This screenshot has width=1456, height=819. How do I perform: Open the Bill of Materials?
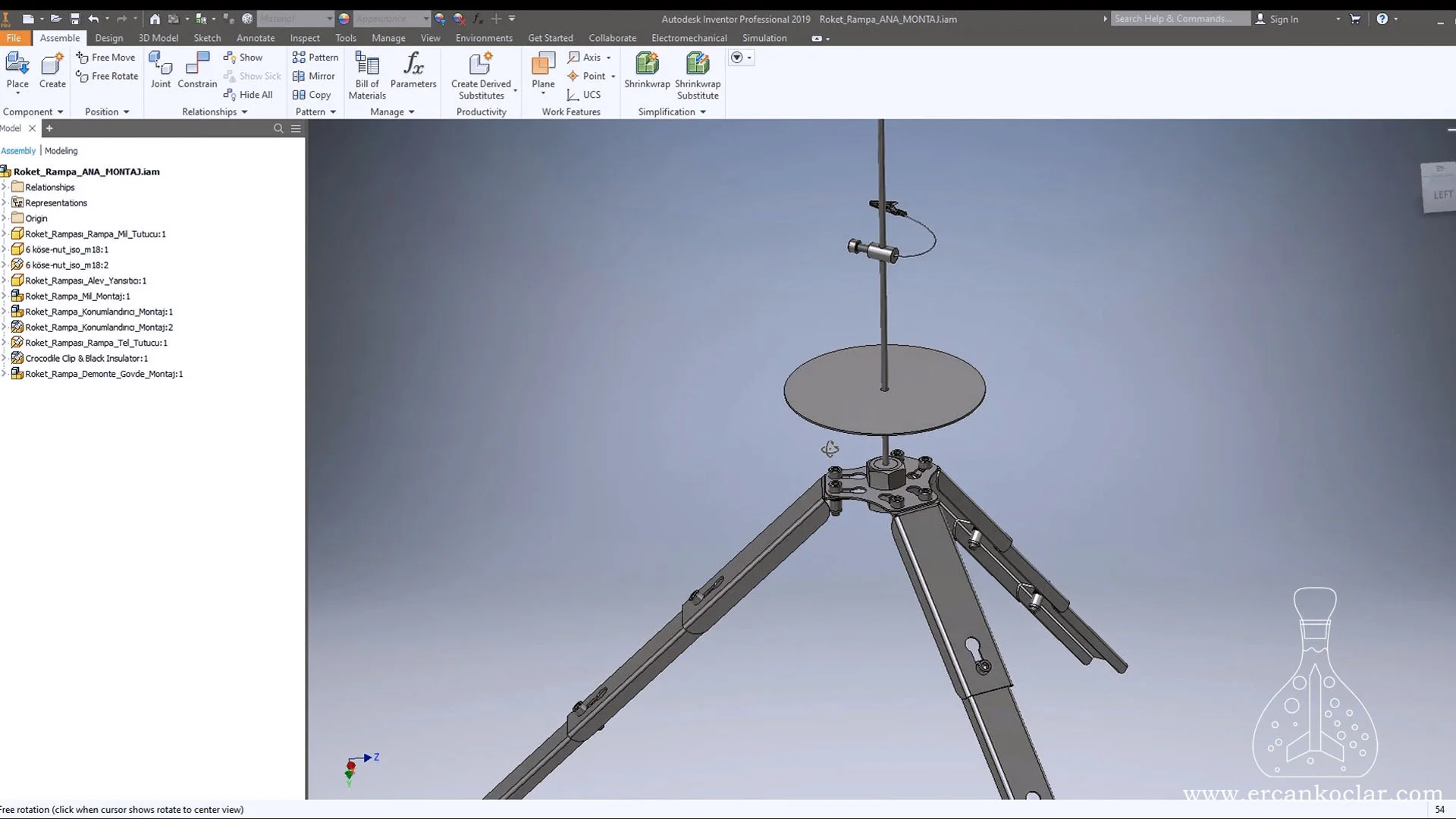(367, 76)
